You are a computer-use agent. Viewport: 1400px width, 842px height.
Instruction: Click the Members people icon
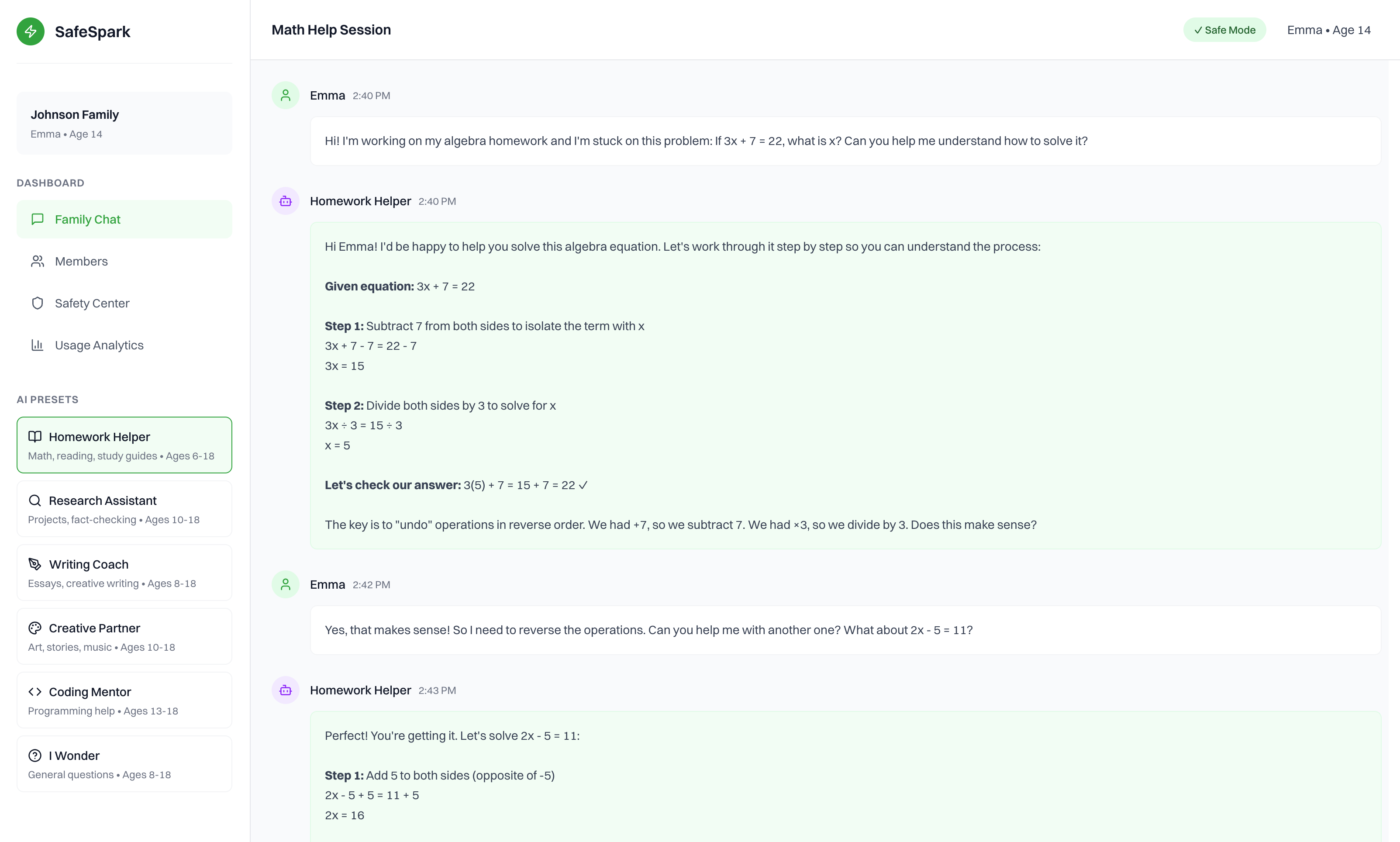38,261
